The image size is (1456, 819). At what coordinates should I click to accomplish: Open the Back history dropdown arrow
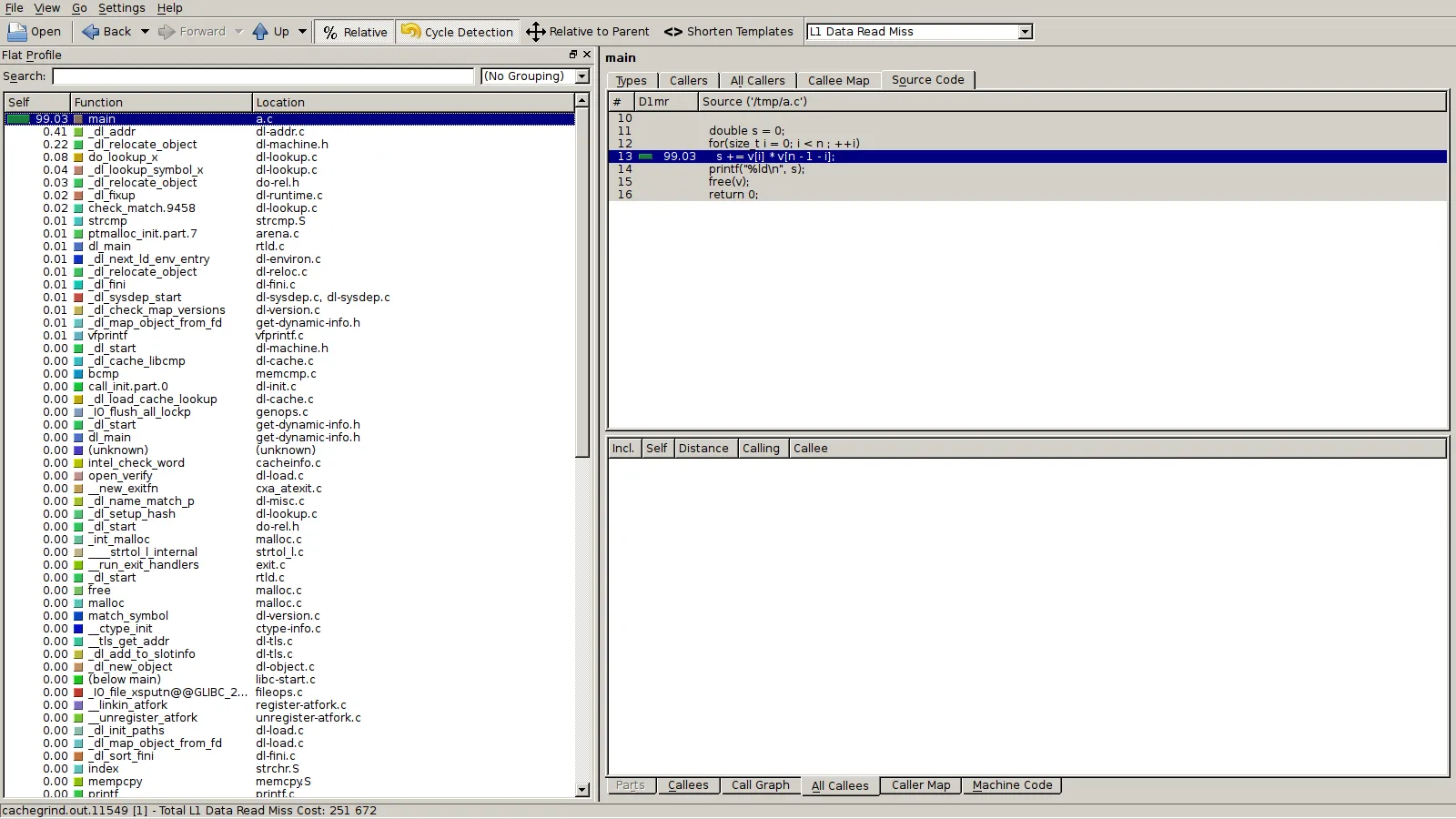coord(145,32)
